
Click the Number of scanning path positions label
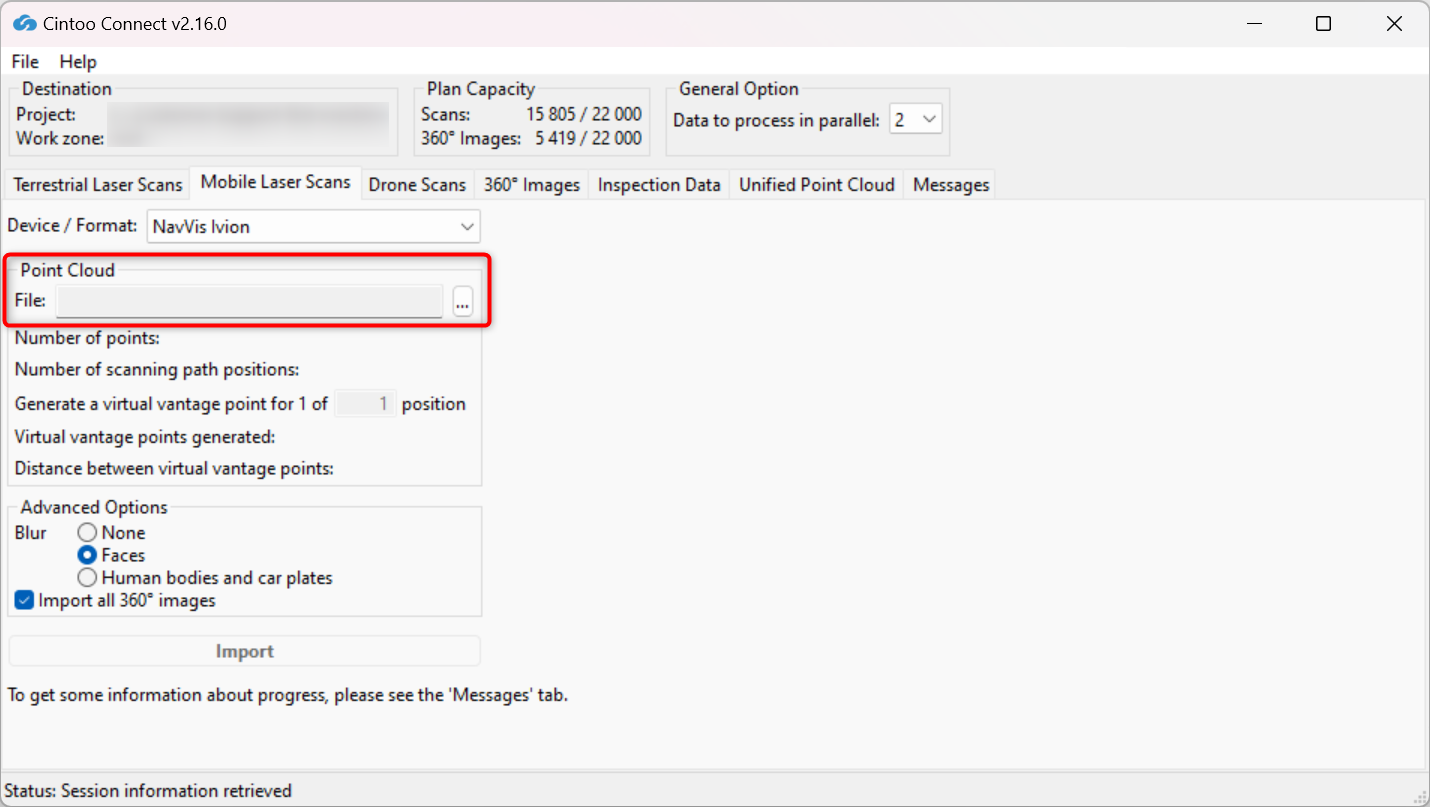click(157, 369)
